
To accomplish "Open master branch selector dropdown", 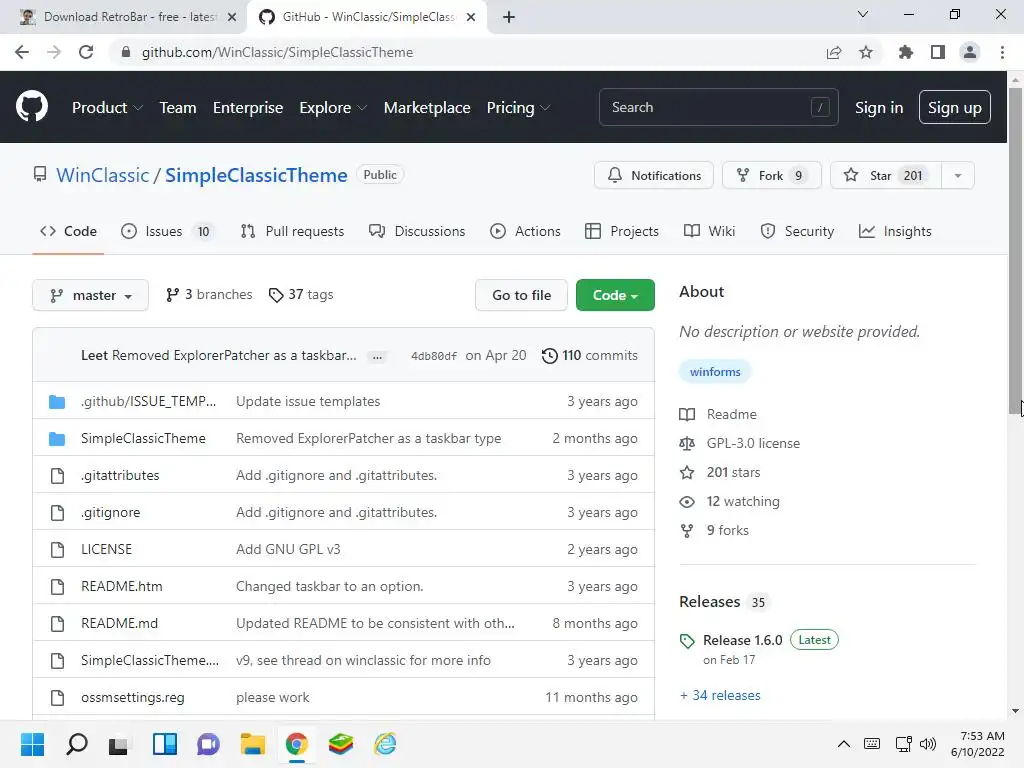I will (90, 295).
